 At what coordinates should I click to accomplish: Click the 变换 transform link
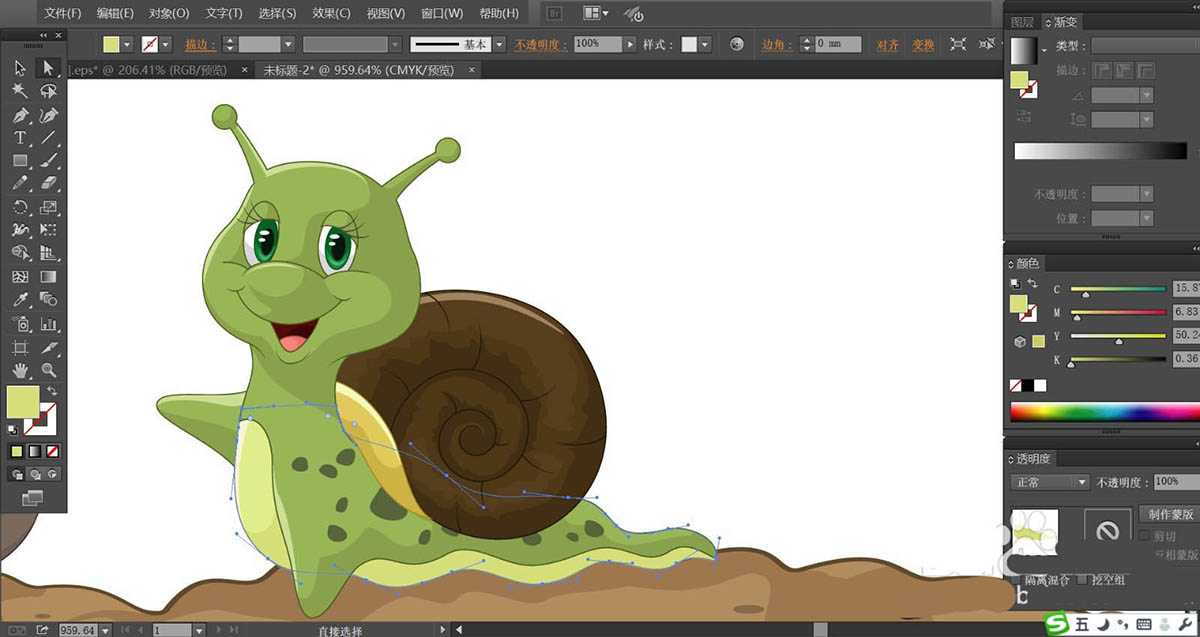(x=923, y=45)
